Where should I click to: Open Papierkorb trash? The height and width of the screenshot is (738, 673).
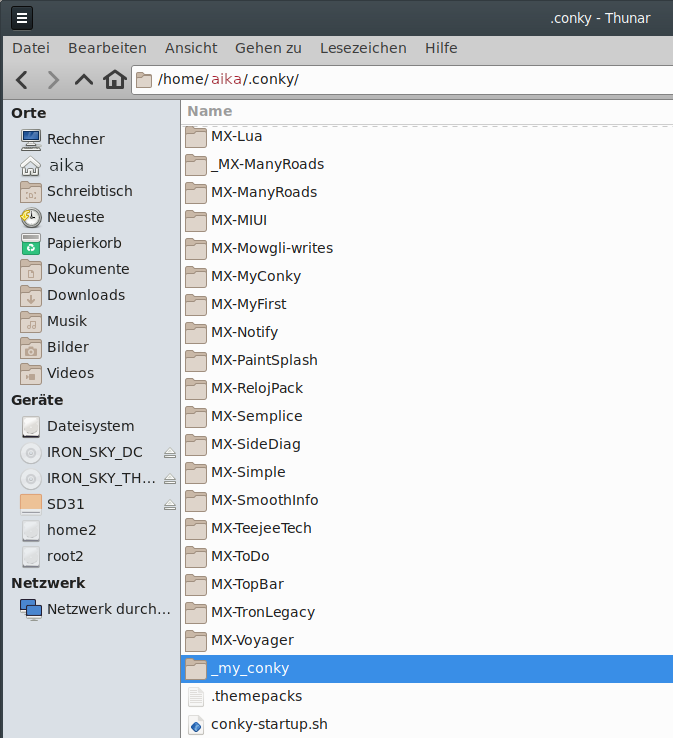point(71,243)
